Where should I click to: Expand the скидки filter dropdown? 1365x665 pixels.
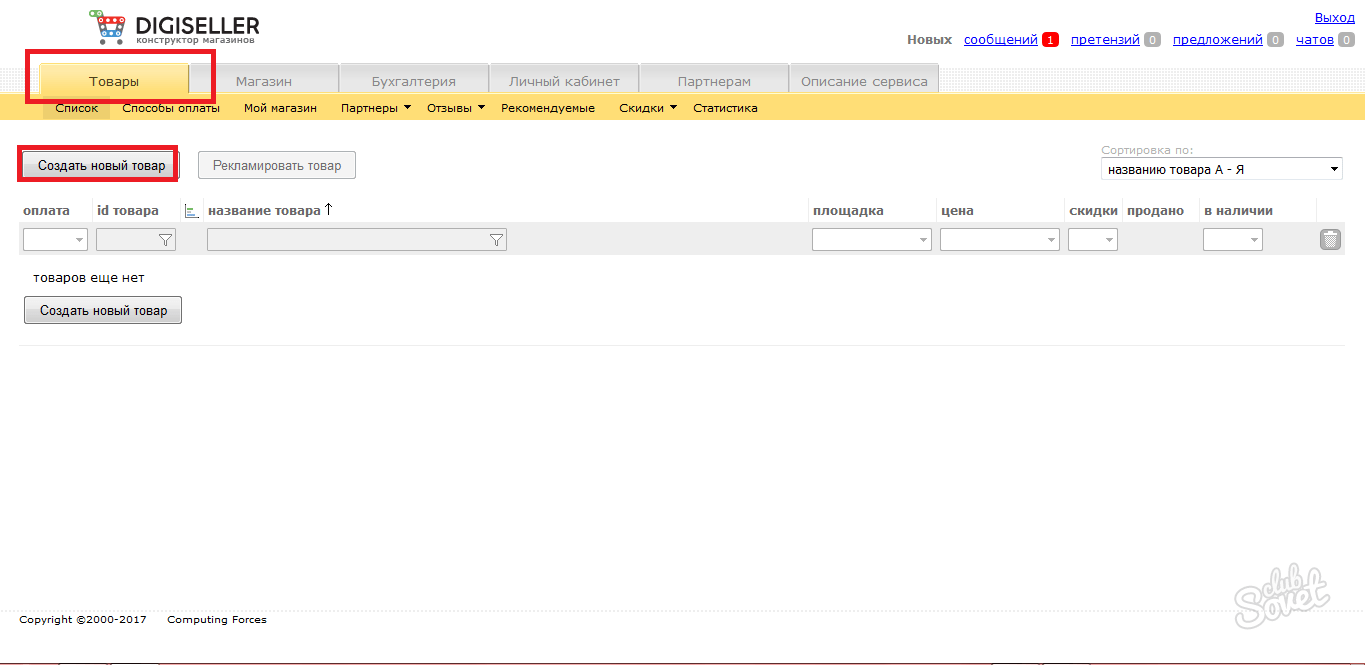pos(1092,240)
